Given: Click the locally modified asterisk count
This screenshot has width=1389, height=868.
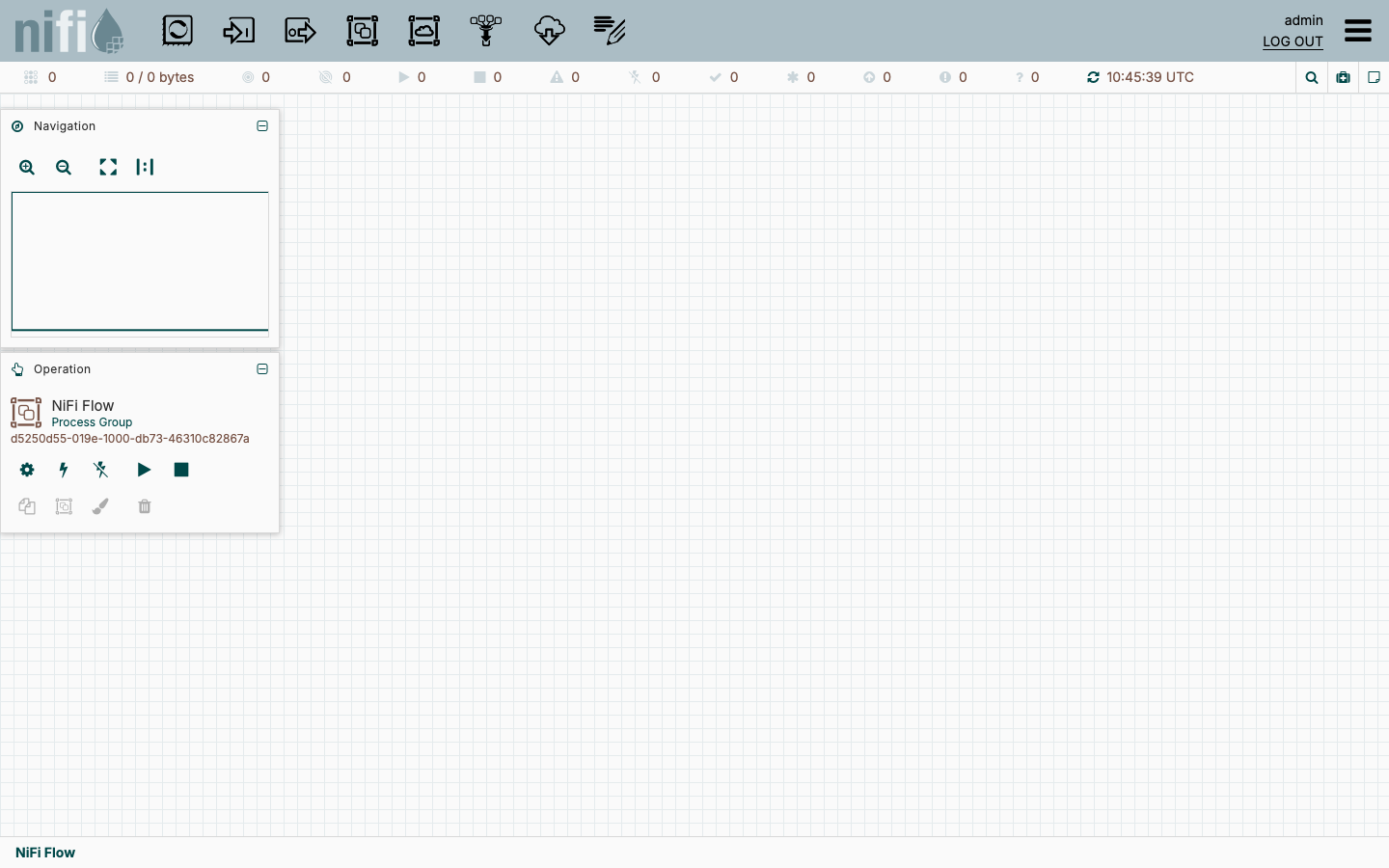Looking at the screenshot, I should [801, 77].
